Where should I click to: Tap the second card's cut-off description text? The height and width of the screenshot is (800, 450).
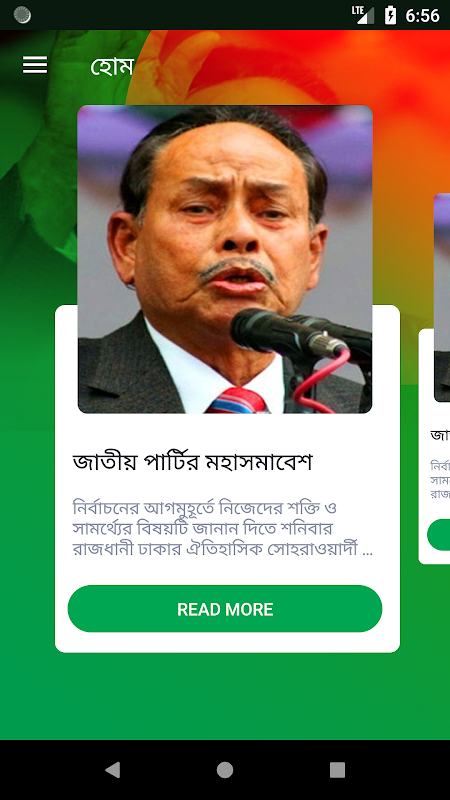[x=440, y=480]
